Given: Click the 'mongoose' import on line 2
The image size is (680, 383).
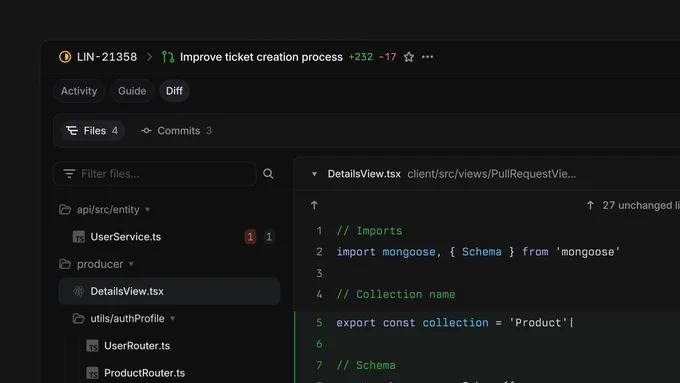Looking at the screenshot, I should click(x=409, y=252).
